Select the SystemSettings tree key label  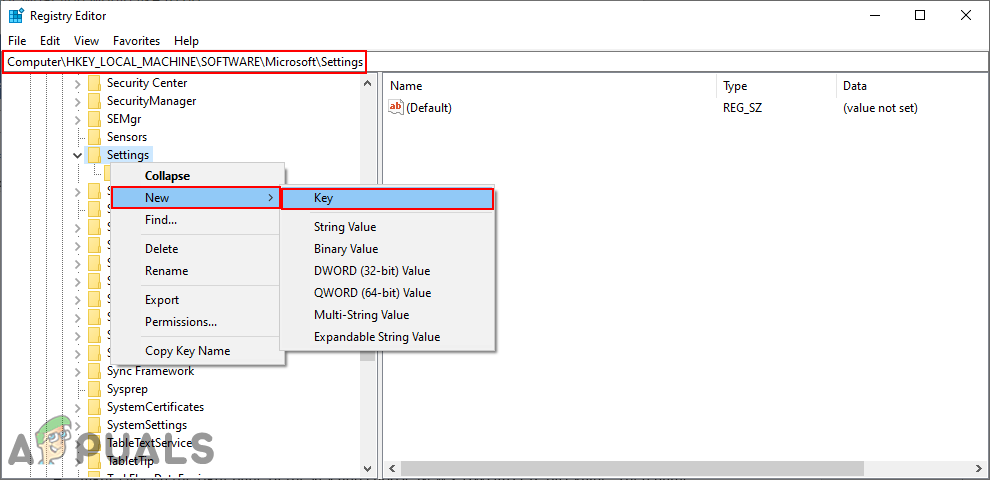(x=146, y=425)
